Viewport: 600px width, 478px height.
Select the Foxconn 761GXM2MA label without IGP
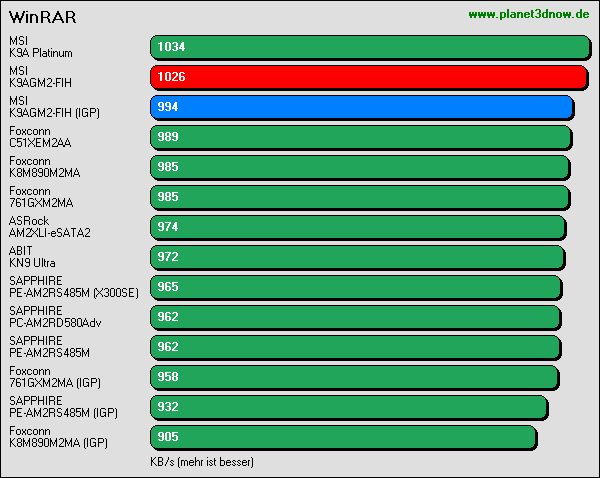point(41,197)
